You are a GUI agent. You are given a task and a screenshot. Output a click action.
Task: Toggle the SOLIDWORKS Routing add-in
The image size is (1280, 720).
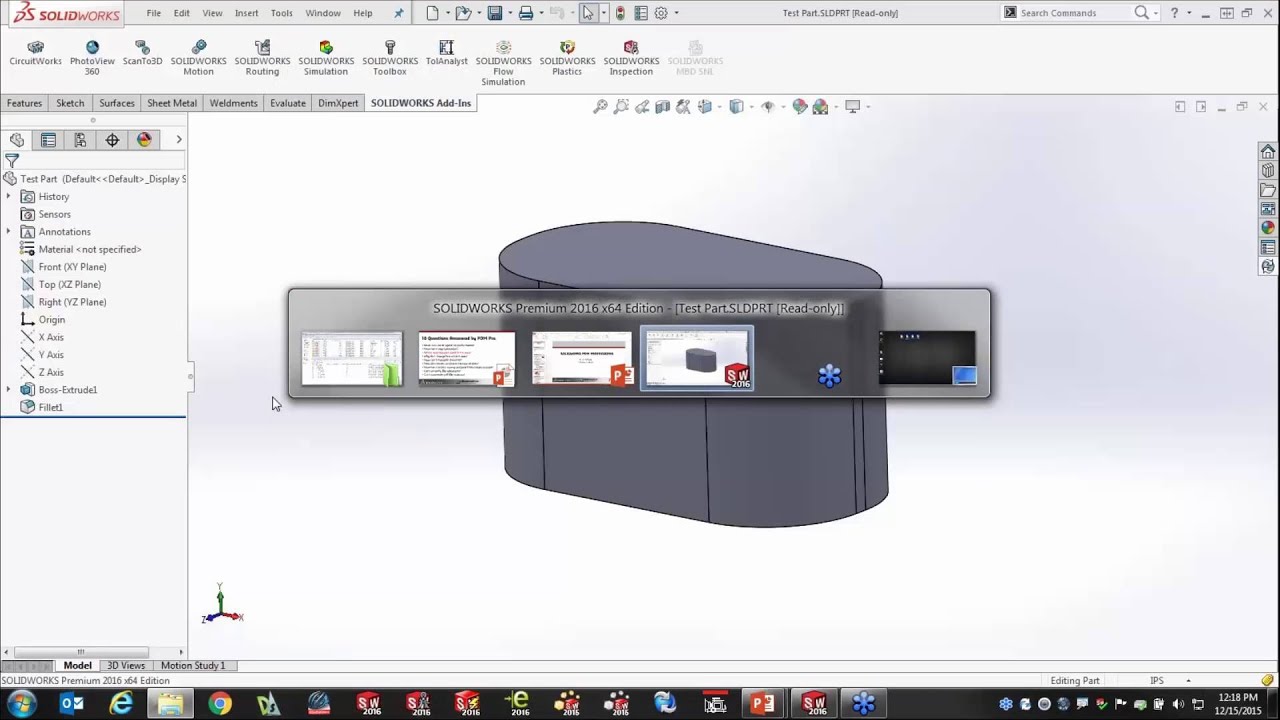(262, 59)
